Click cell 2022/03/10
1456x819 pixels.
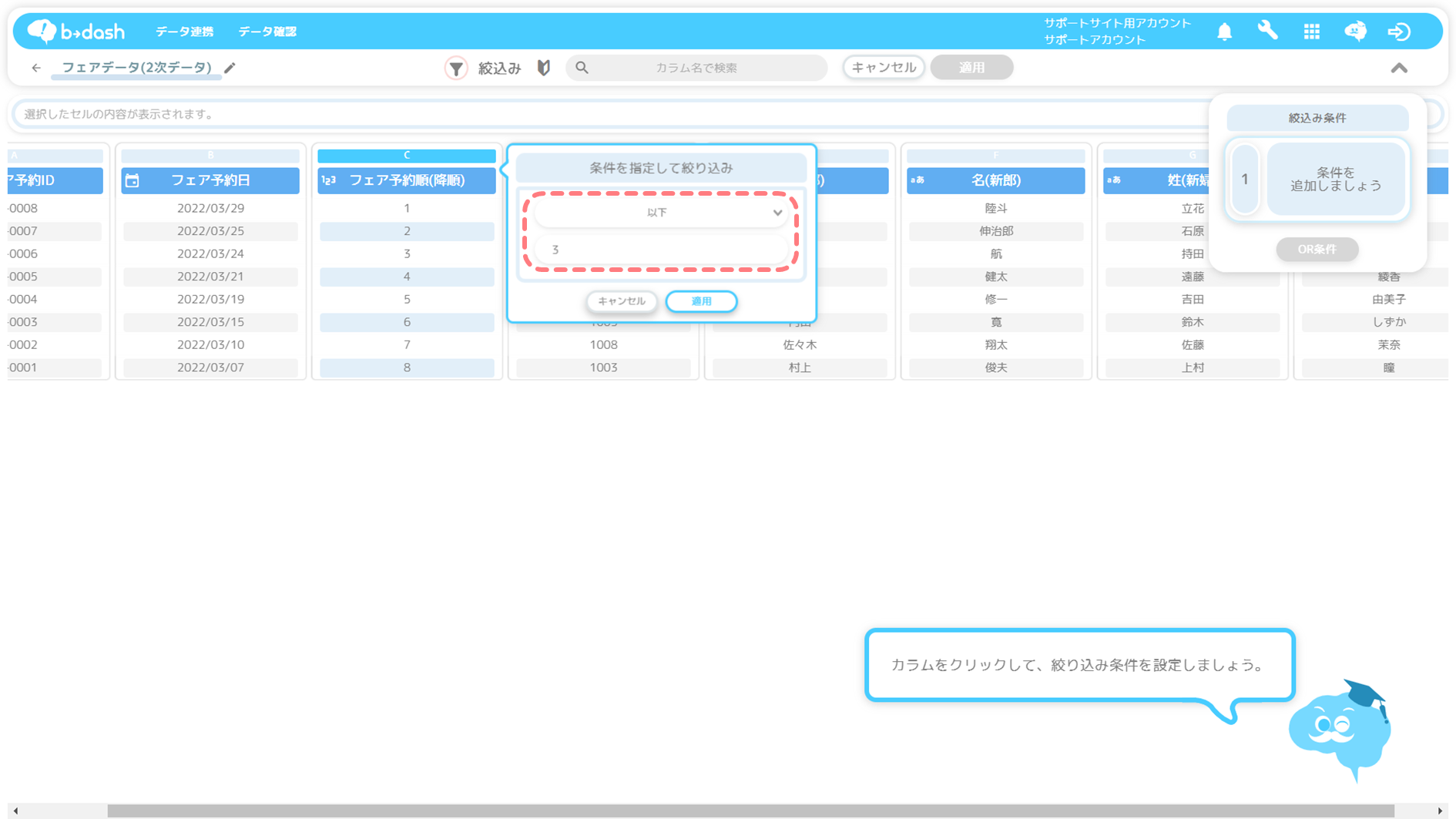[x=210, y=344]
